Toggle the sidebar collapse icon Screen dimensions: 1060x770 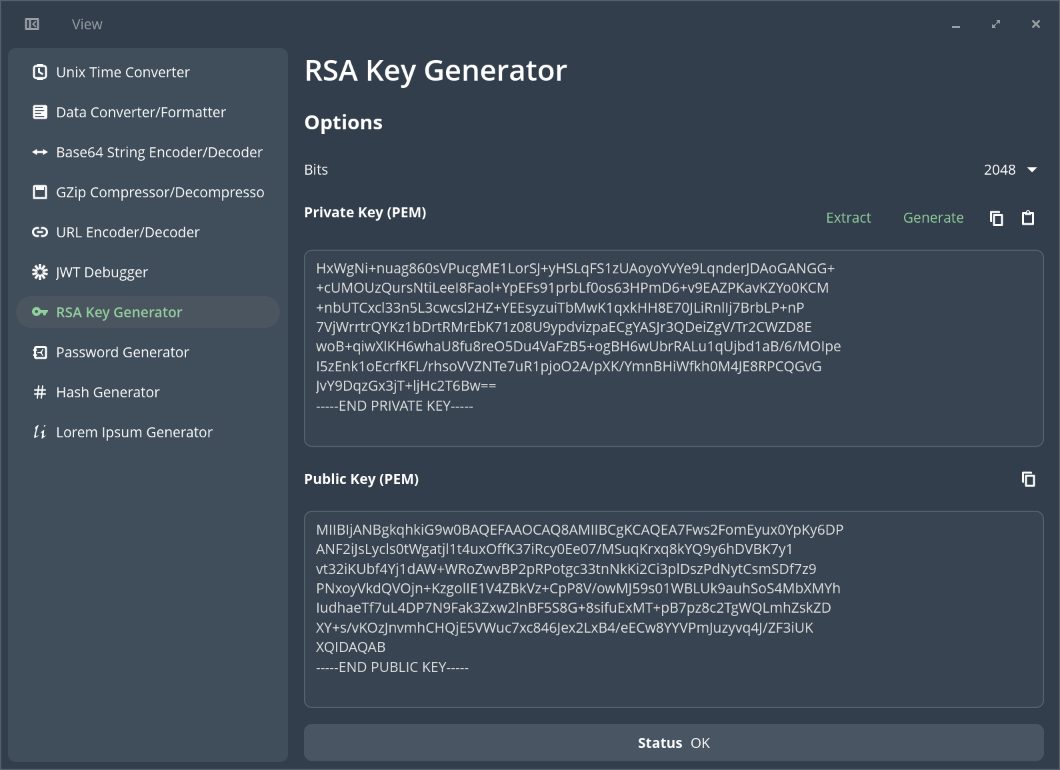pyautogui.click(x=32, y=24)
